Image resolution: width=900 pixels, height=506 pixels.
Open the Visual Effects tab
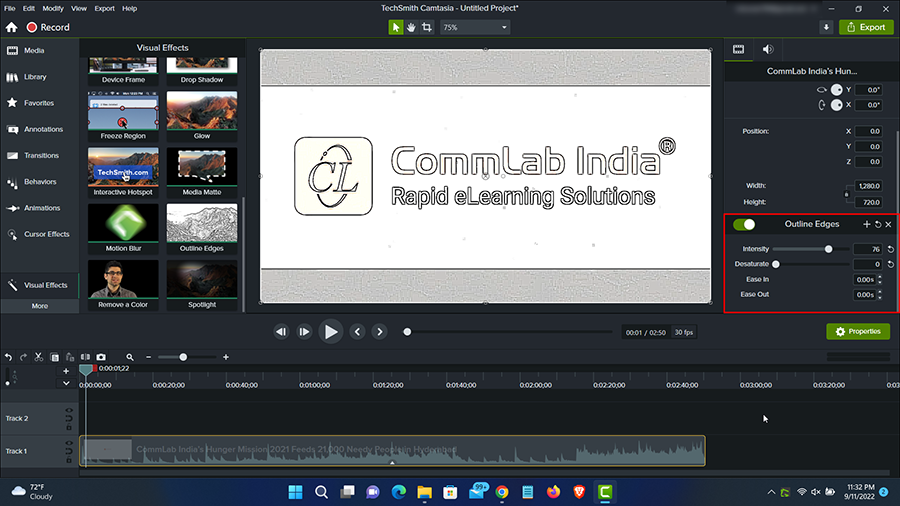pos(39,285)
